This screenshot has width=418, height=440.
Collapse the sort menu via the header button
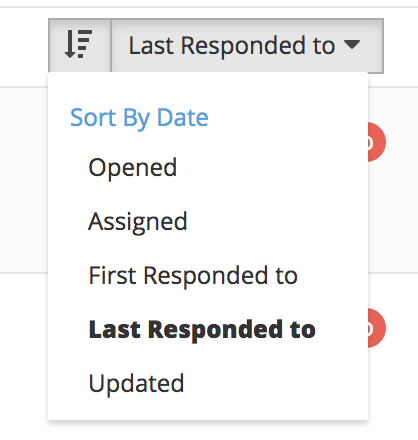247,45
